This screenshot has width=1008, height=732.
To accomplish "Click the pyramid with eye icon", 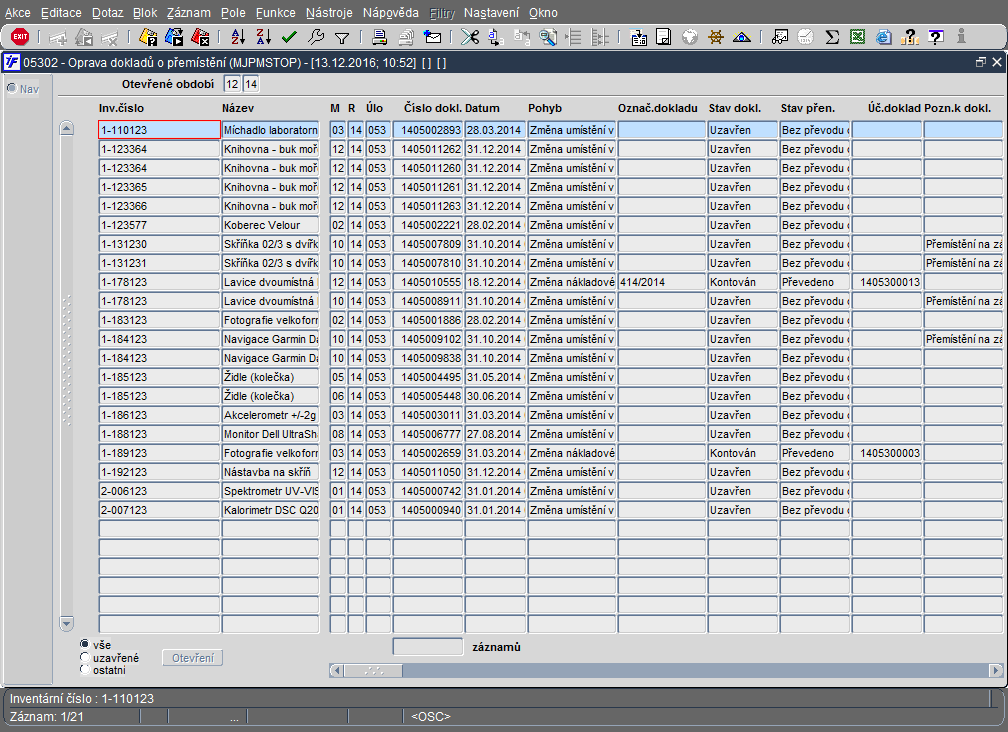I will tap(742, 37).
